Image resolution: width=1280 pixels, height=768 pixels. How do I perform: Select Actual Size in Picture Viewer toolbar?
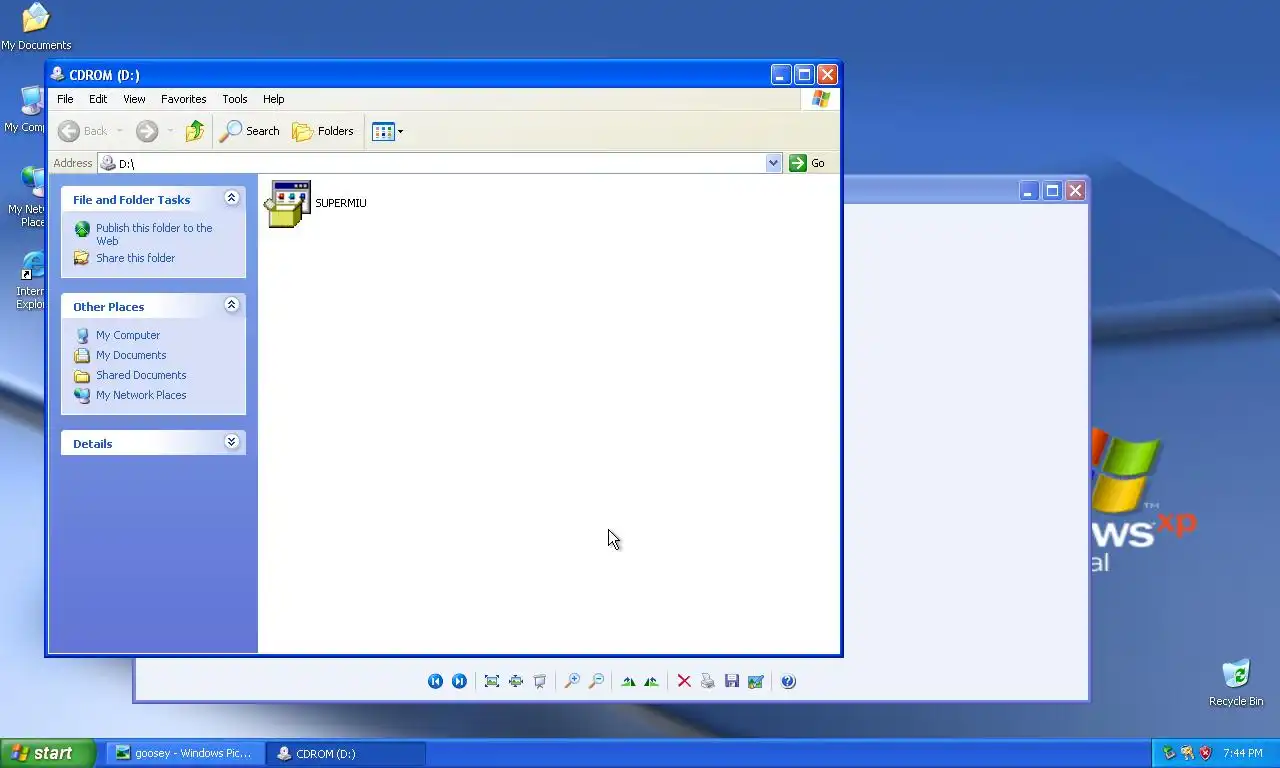click(516, 681)
